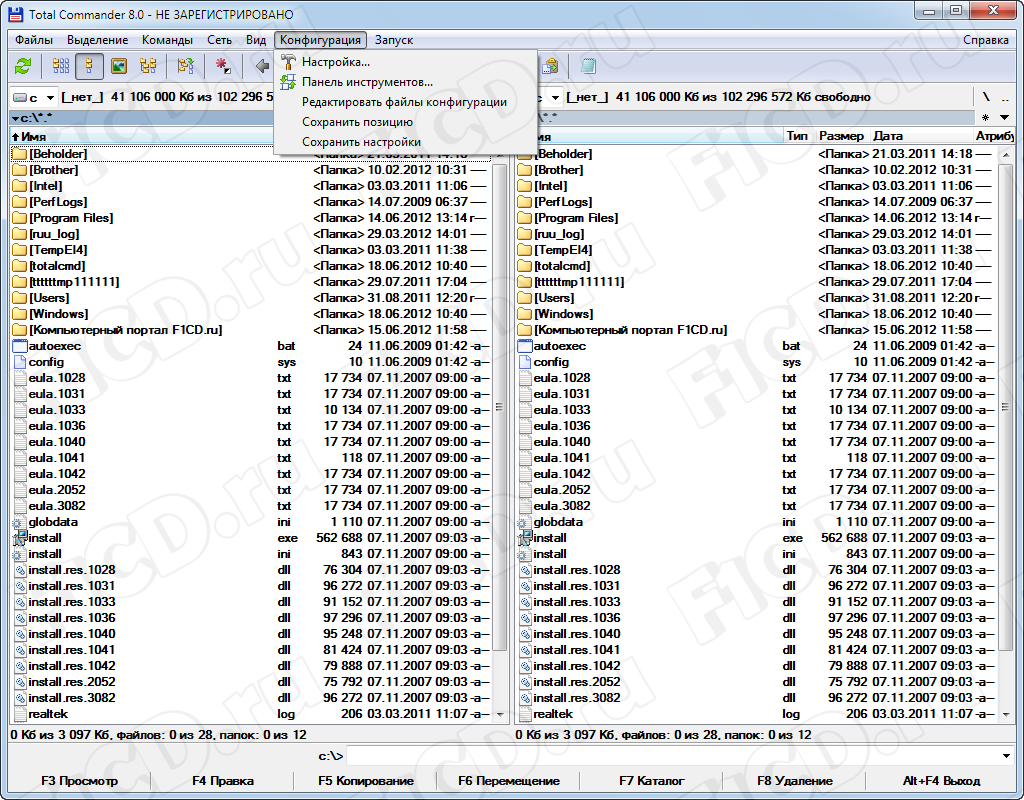
Task: Click the F7 Каталог button
Action: click(x=652, y=781)
